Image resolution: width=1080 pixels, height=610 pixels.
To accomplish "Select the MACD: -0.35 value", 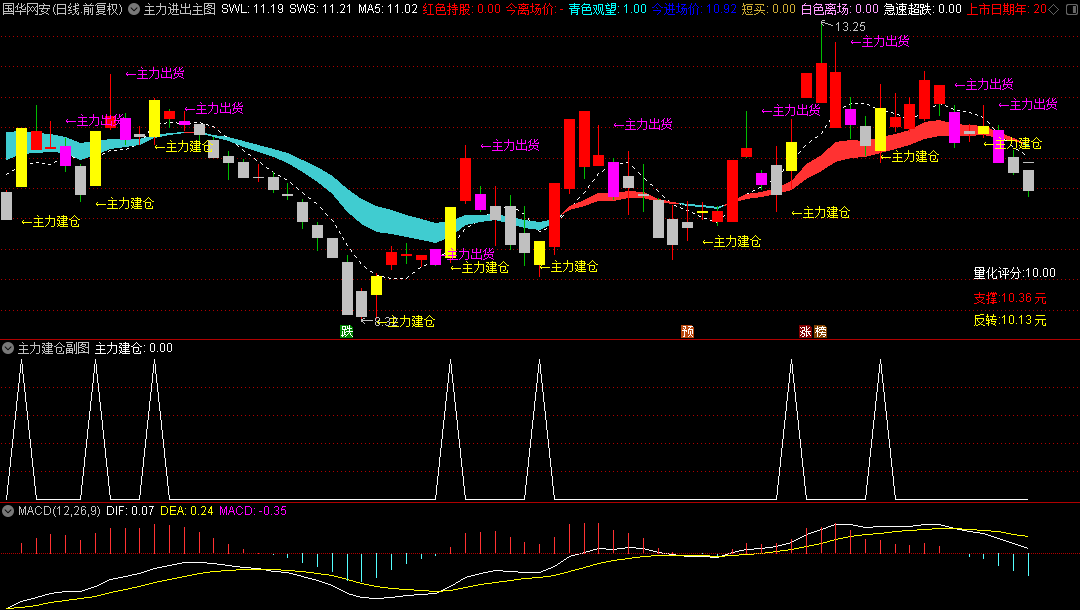I will (253, 511).
